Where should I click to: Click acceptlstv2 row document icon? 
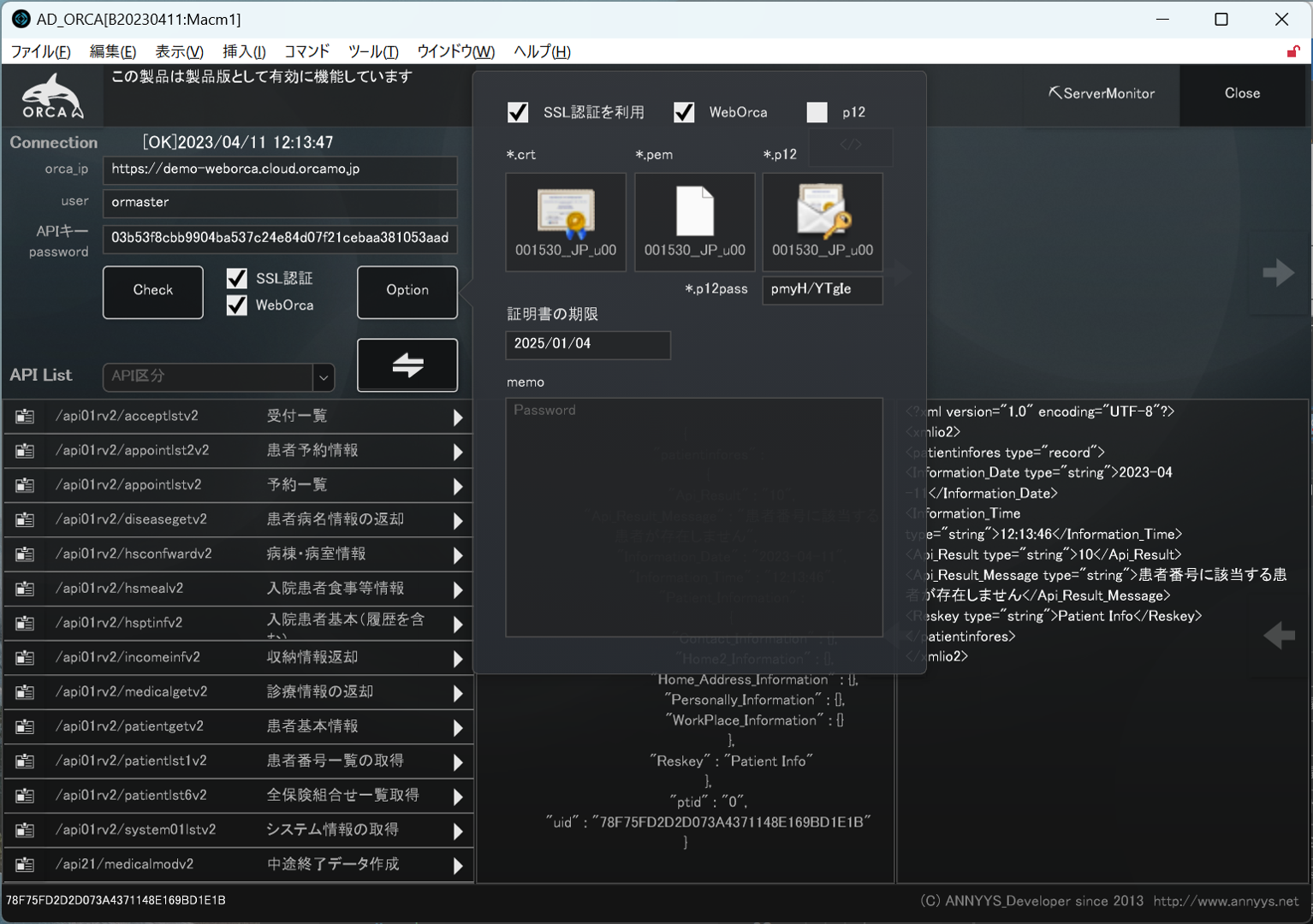pos(25,417)
